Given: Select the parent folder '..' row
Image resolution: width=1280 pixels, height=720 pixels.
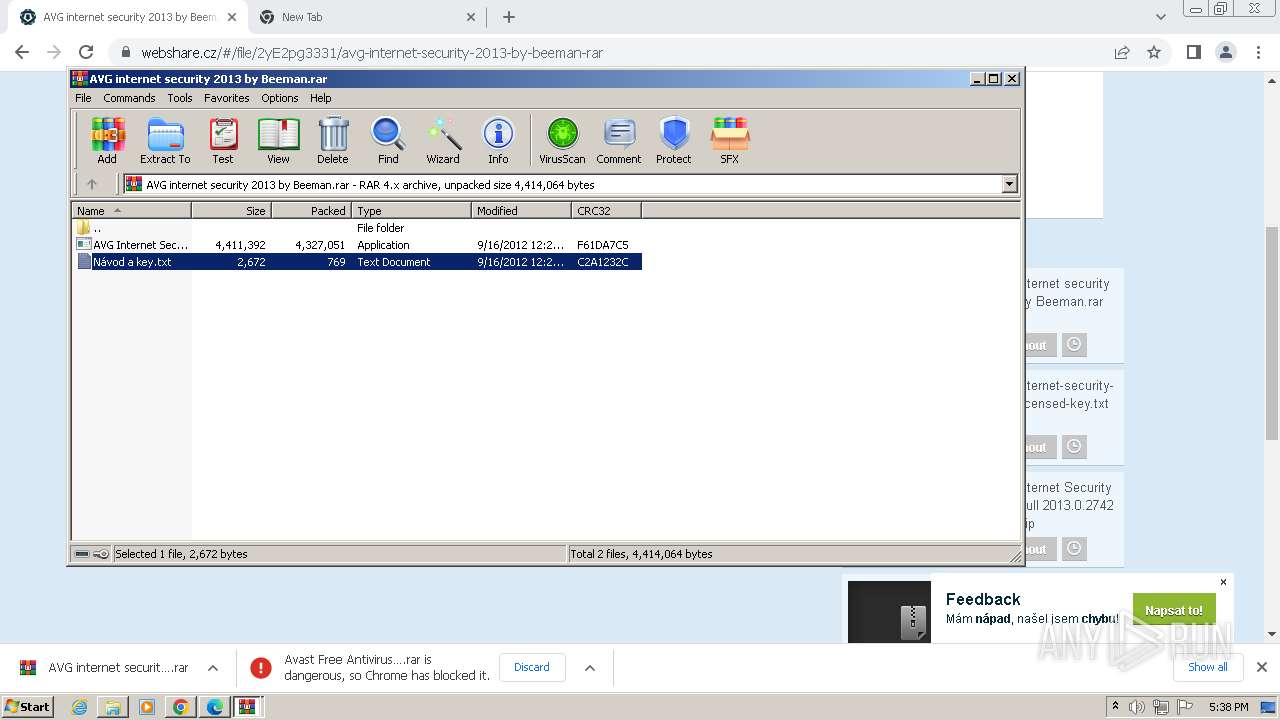Looking at the screenshot, I should click(x=357, y=228).
